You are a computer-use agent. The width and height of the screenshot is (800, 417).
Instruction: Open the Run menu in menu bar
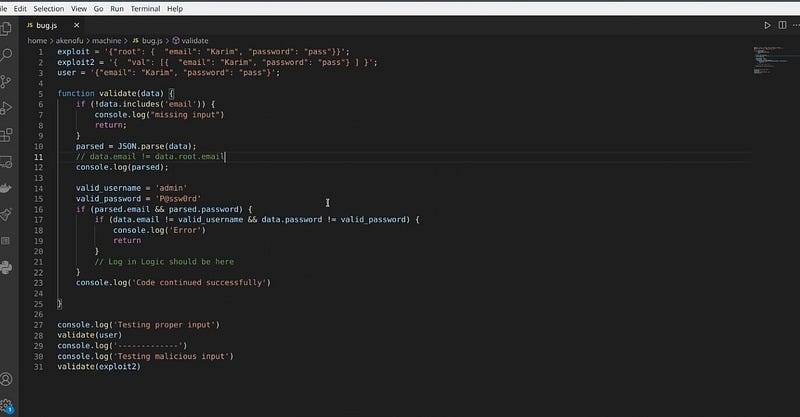(x=117, y=8)
